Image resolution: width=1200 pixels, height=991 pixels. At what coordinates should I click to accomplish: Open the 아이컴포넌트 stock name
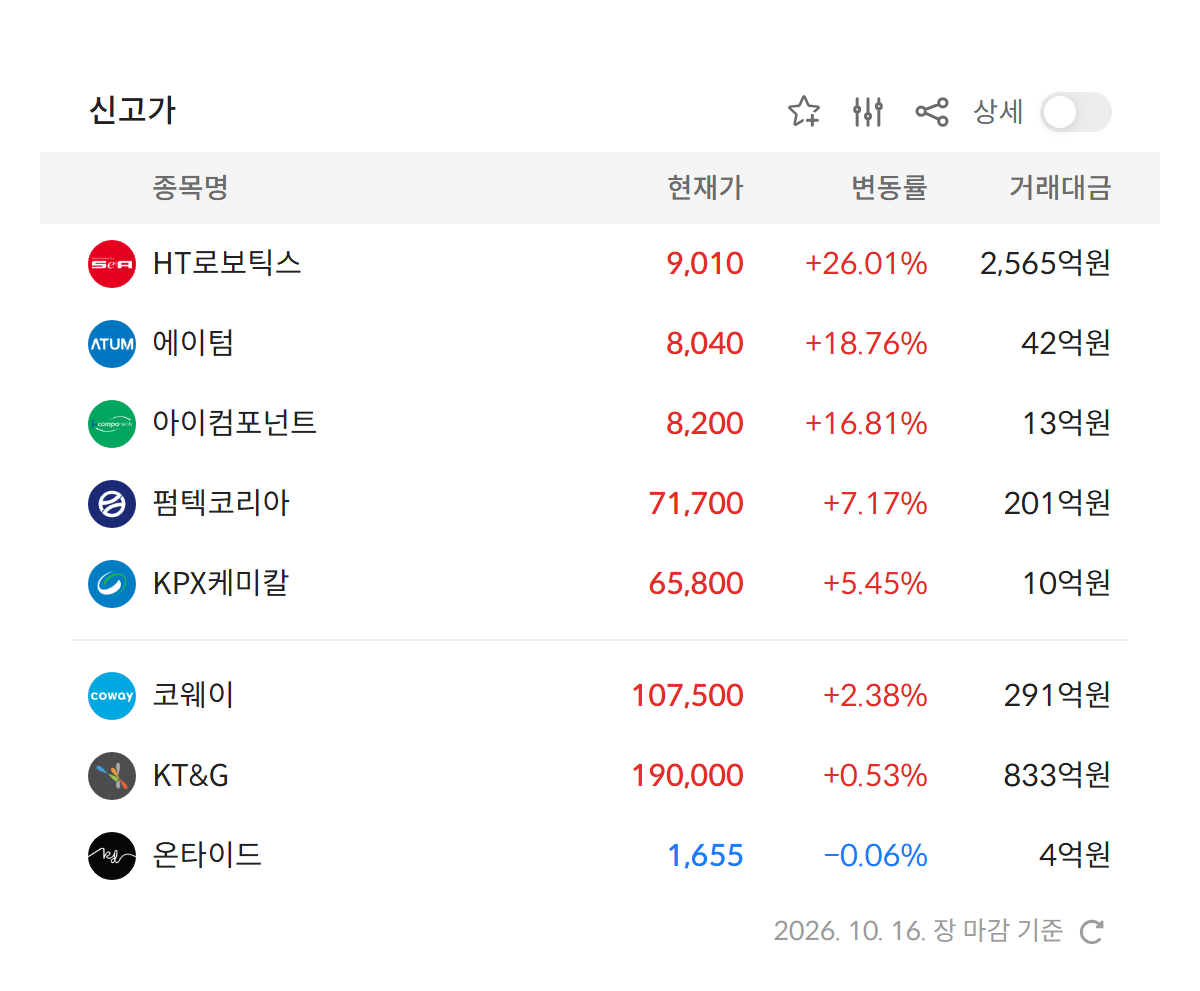click(235, 424)
